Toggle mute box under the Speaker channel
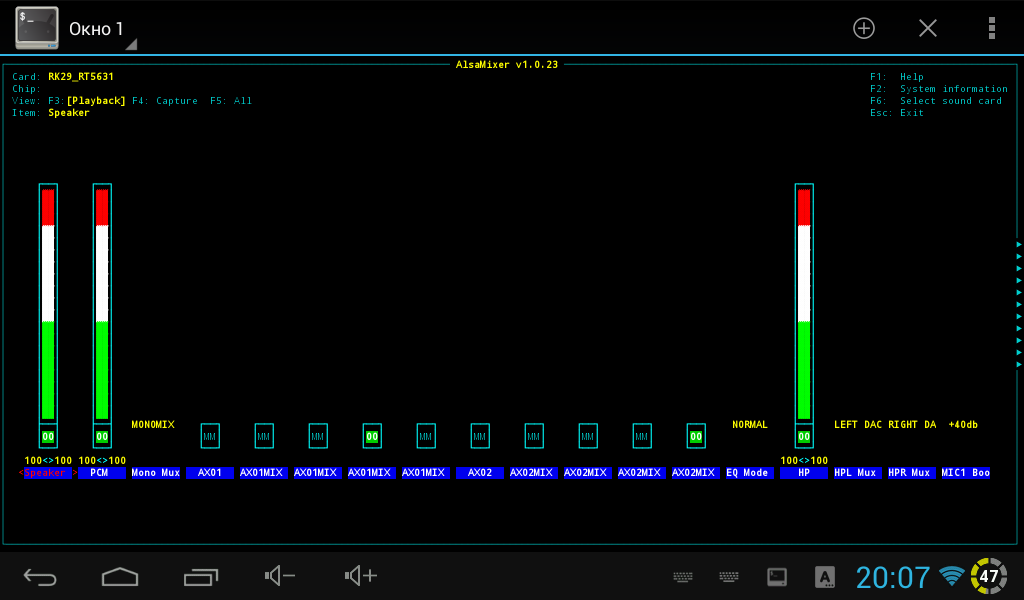Image resolution: width=1024 pixels, height=600 pixels. [48, 437]
